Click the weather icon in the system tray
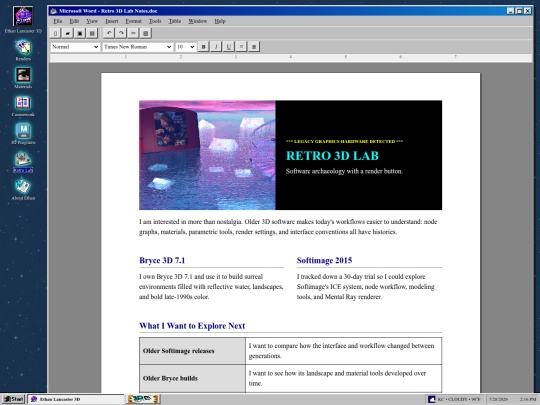The image size is (540, 405). [432, 399]
